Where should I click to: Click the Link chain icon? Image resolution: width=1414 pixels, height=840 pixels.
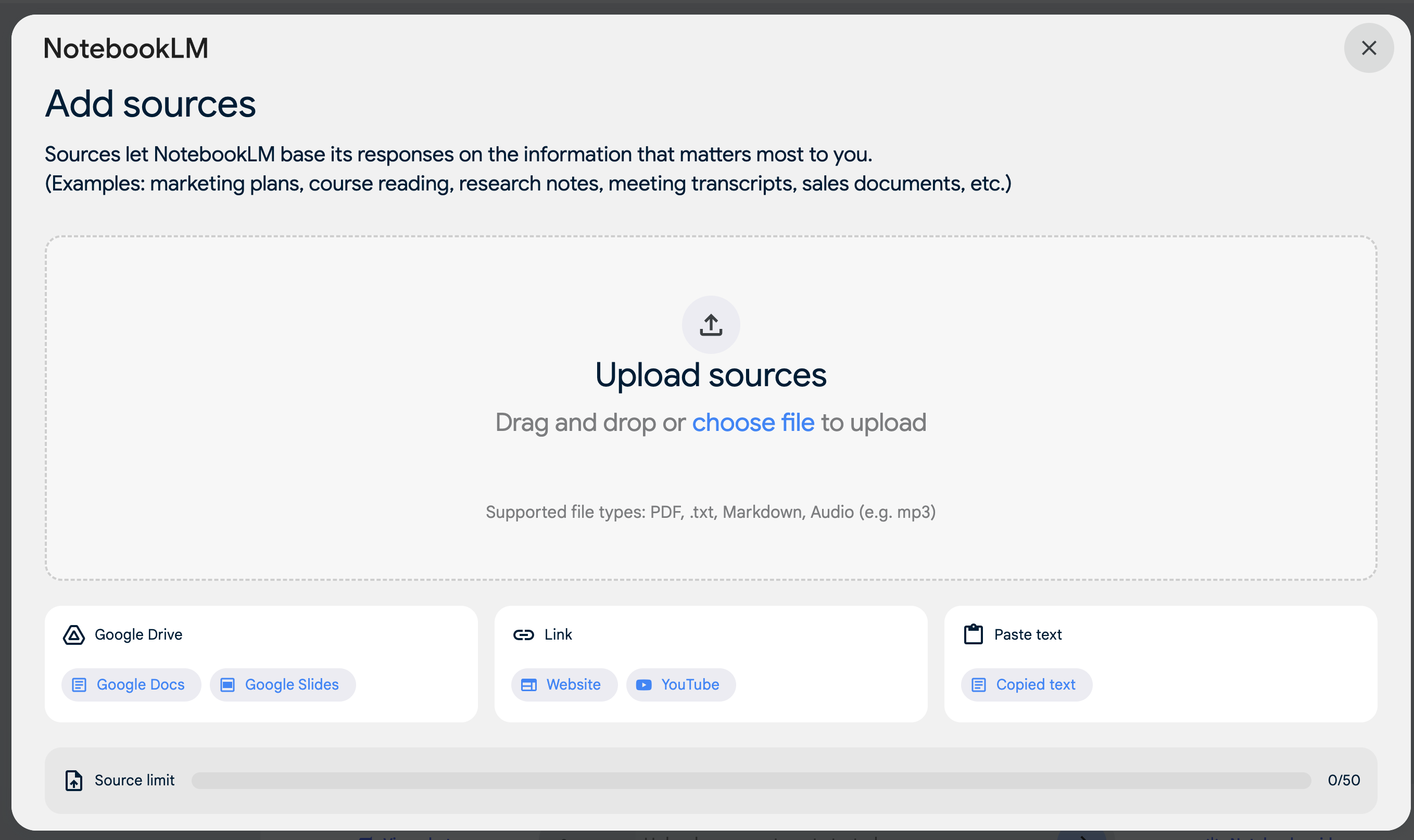coord(523,634)
